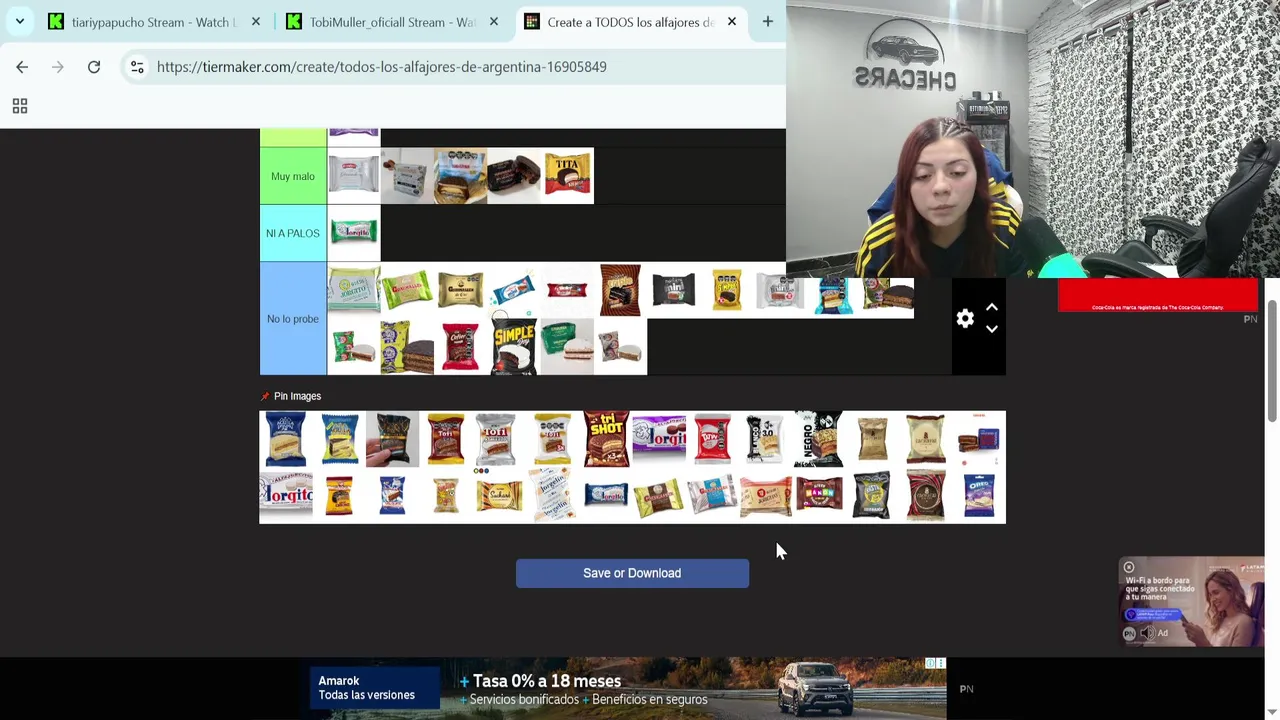
Task: Pick the gold Guaymallen in No lo probe
Action: tap(461, 290)
